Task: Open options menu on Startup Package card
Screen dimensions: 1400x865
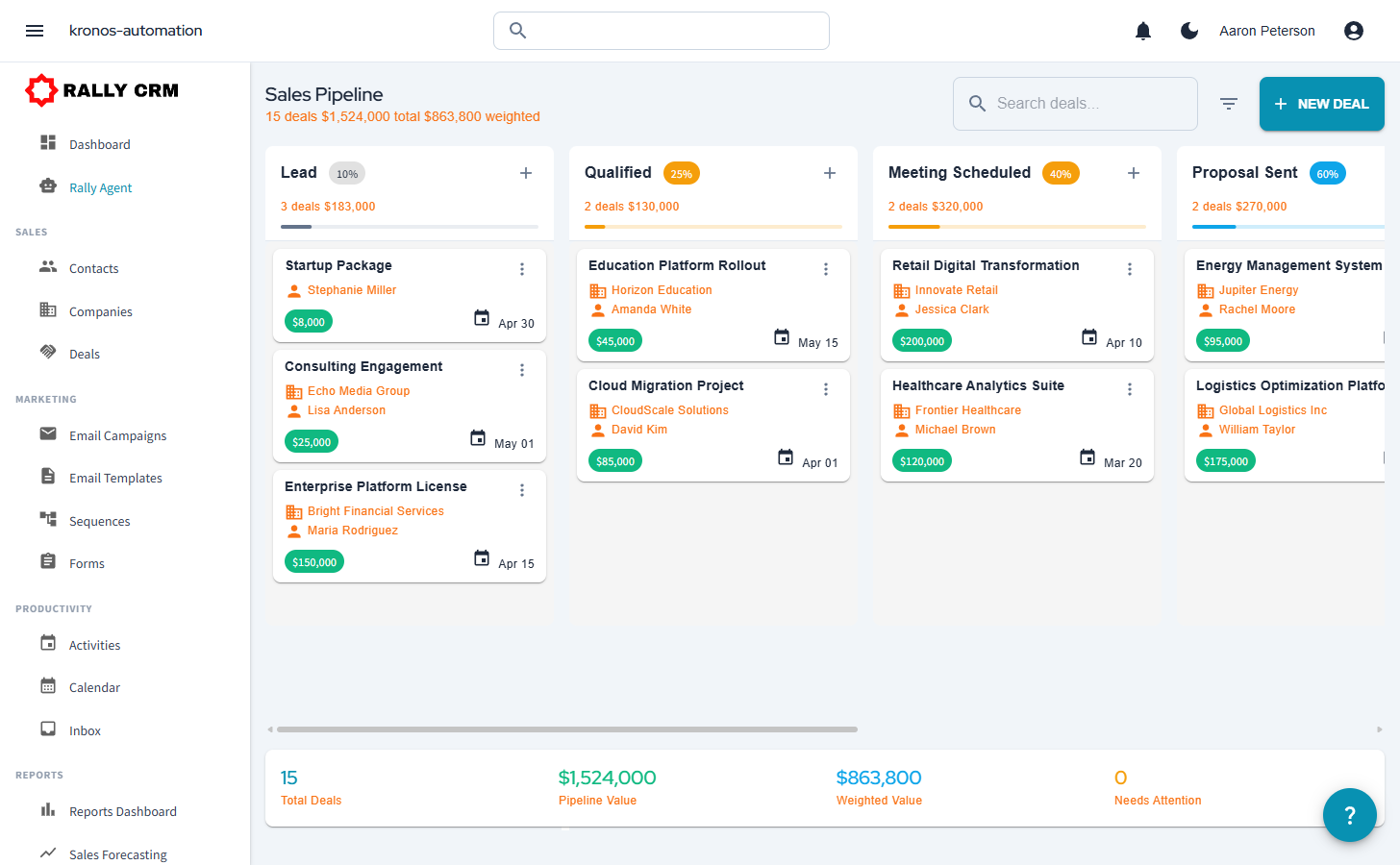Action: pyautogui.click(x=522, y=269)
